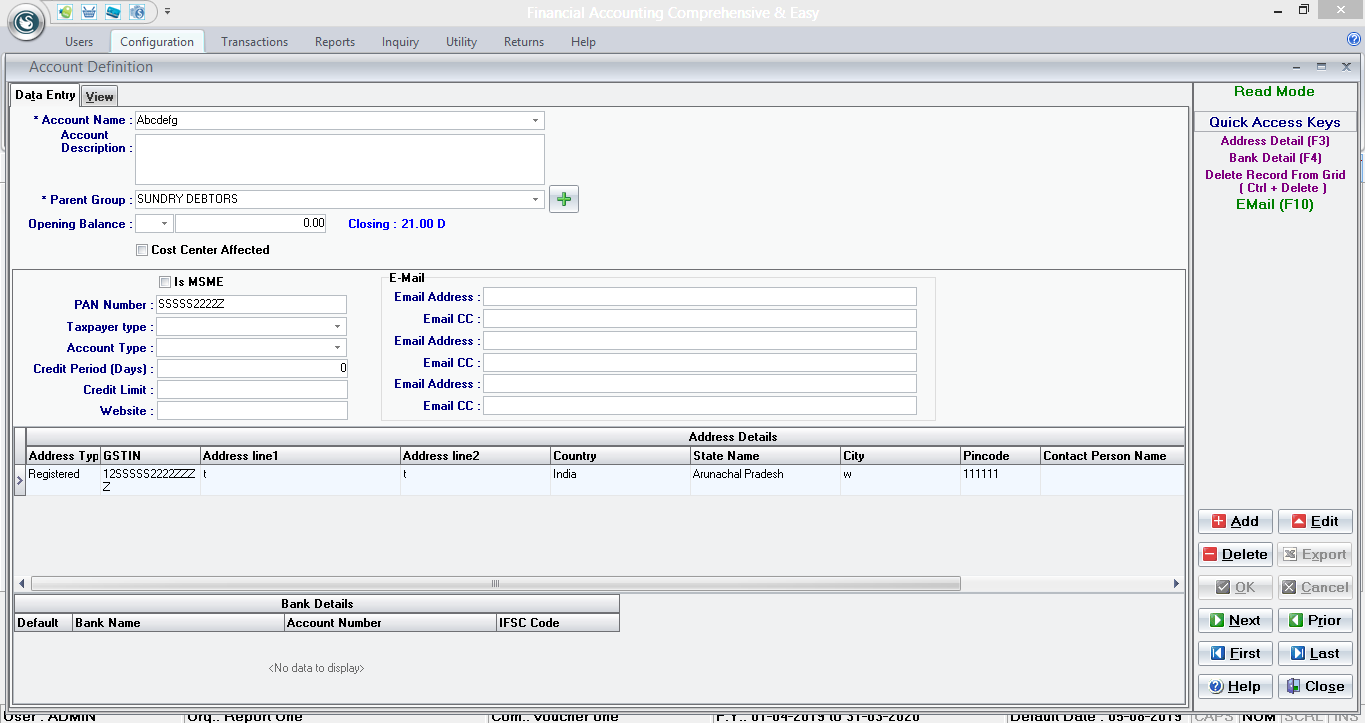Screen dimensions: 1365x723
Task: Click the Website field
Action: (252, 411)
